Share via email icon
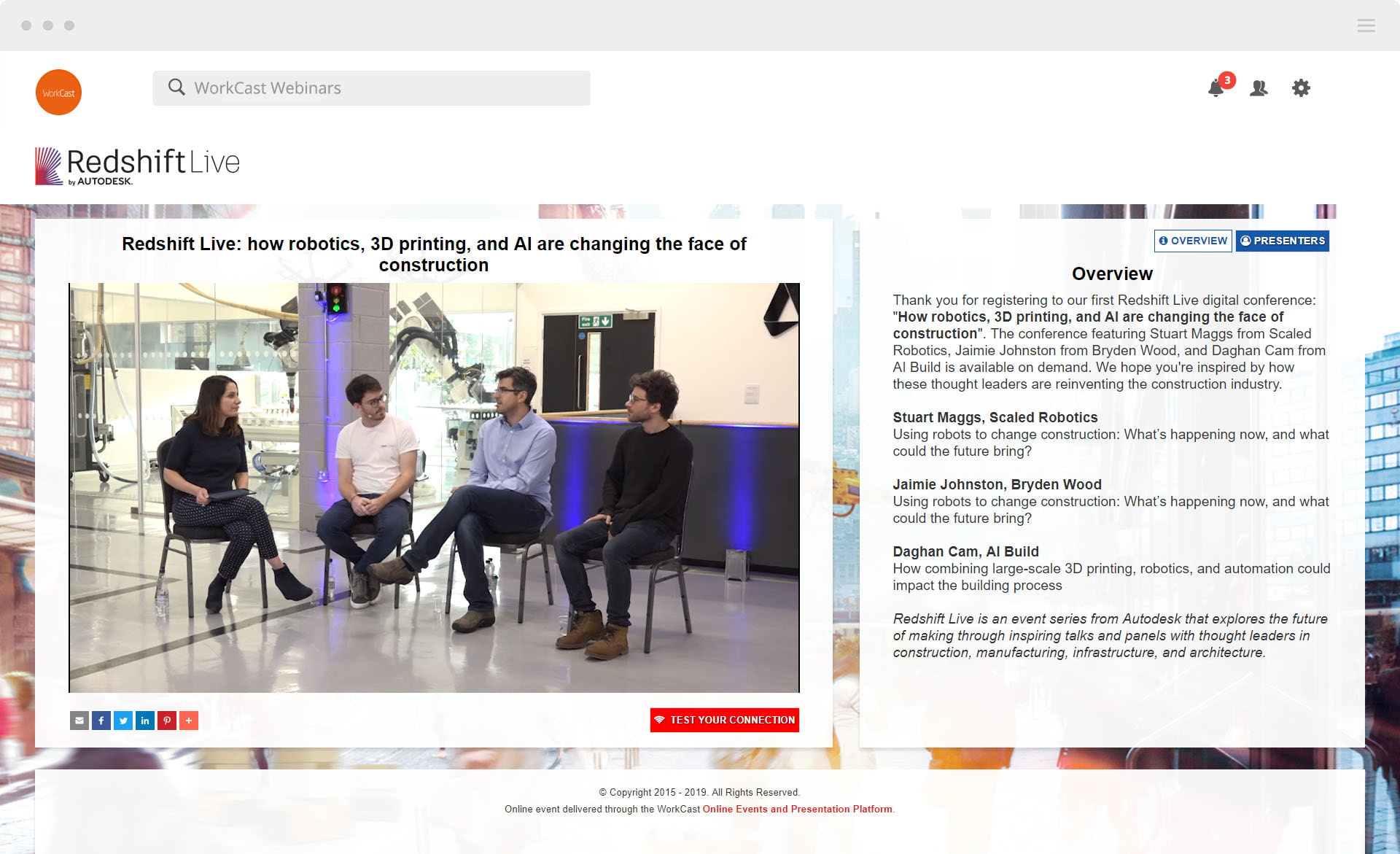 coord(79,721)
